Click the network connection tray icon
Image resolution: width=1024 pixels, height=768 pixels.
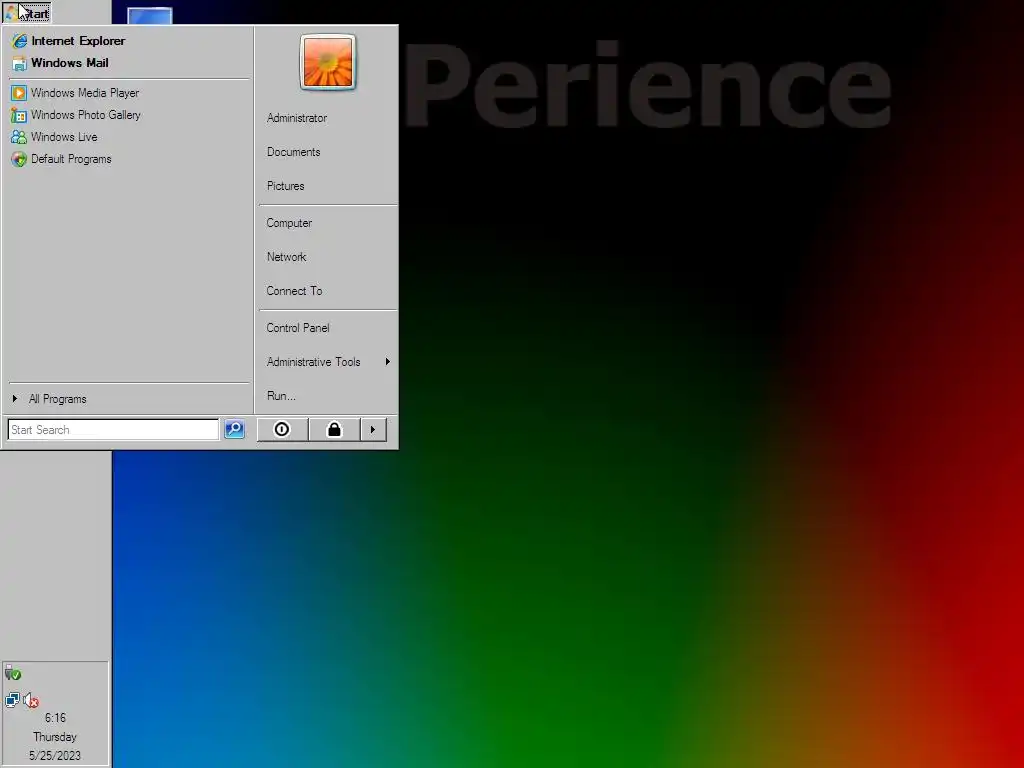12,700
